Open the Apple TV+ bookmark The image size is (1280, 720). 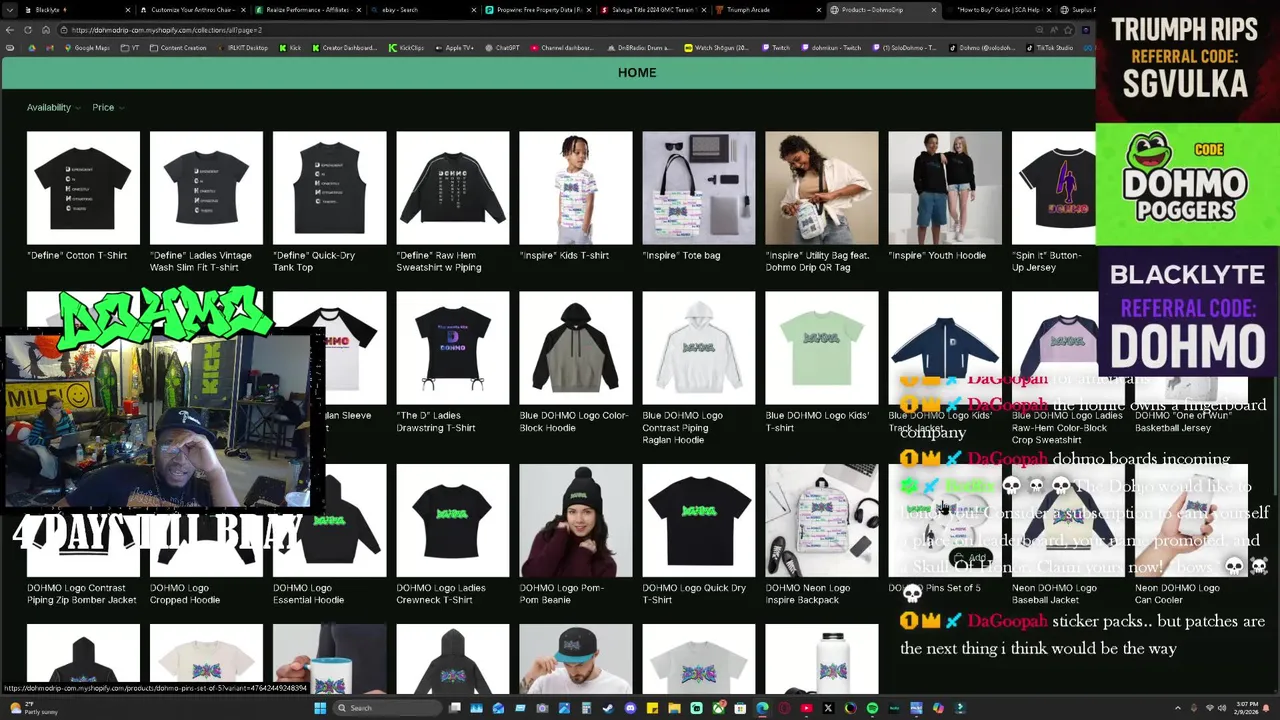tap(455, 48)
